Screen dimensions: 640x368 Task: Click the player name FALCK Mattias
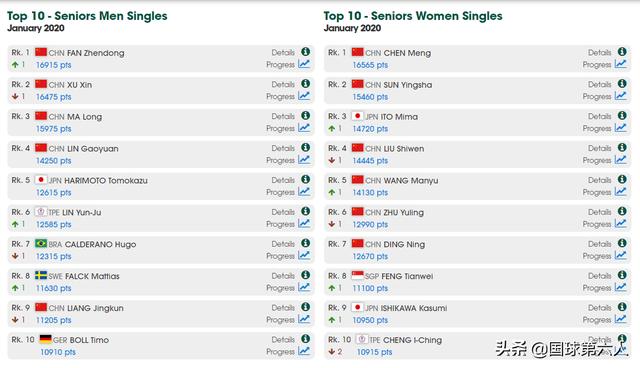coord(92,276)
